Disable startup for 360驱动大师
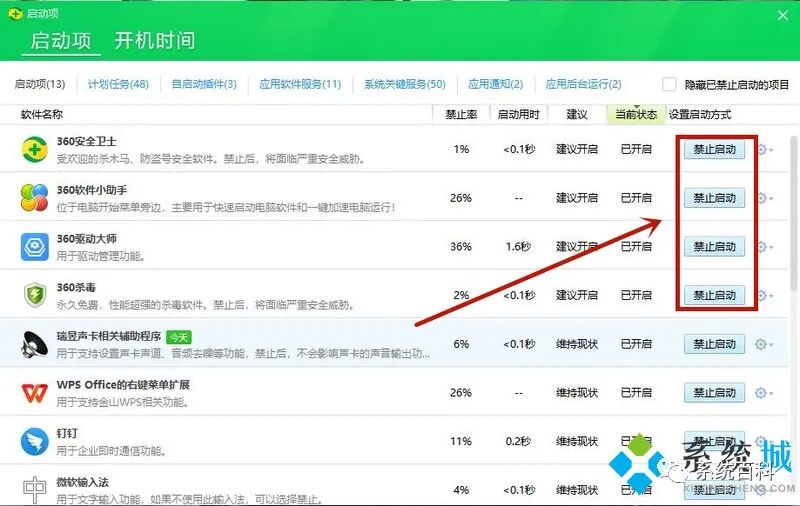 714,247
